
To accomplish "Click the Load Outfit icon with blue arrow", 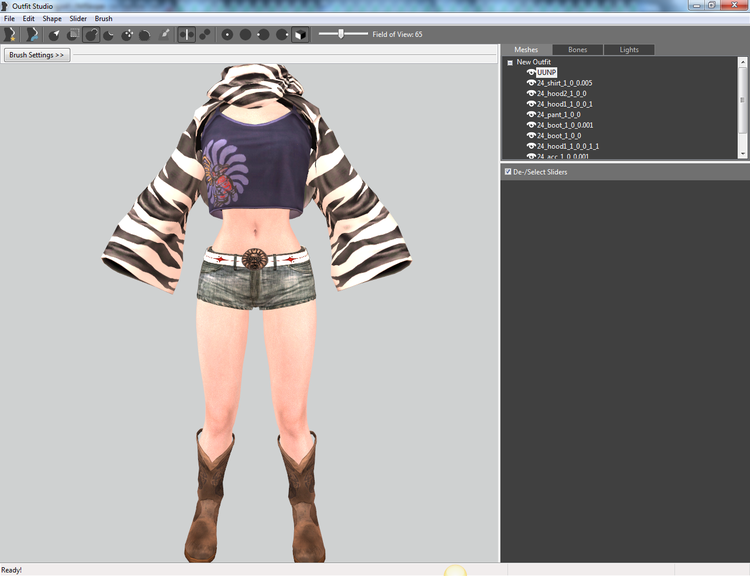I will 32,34.
